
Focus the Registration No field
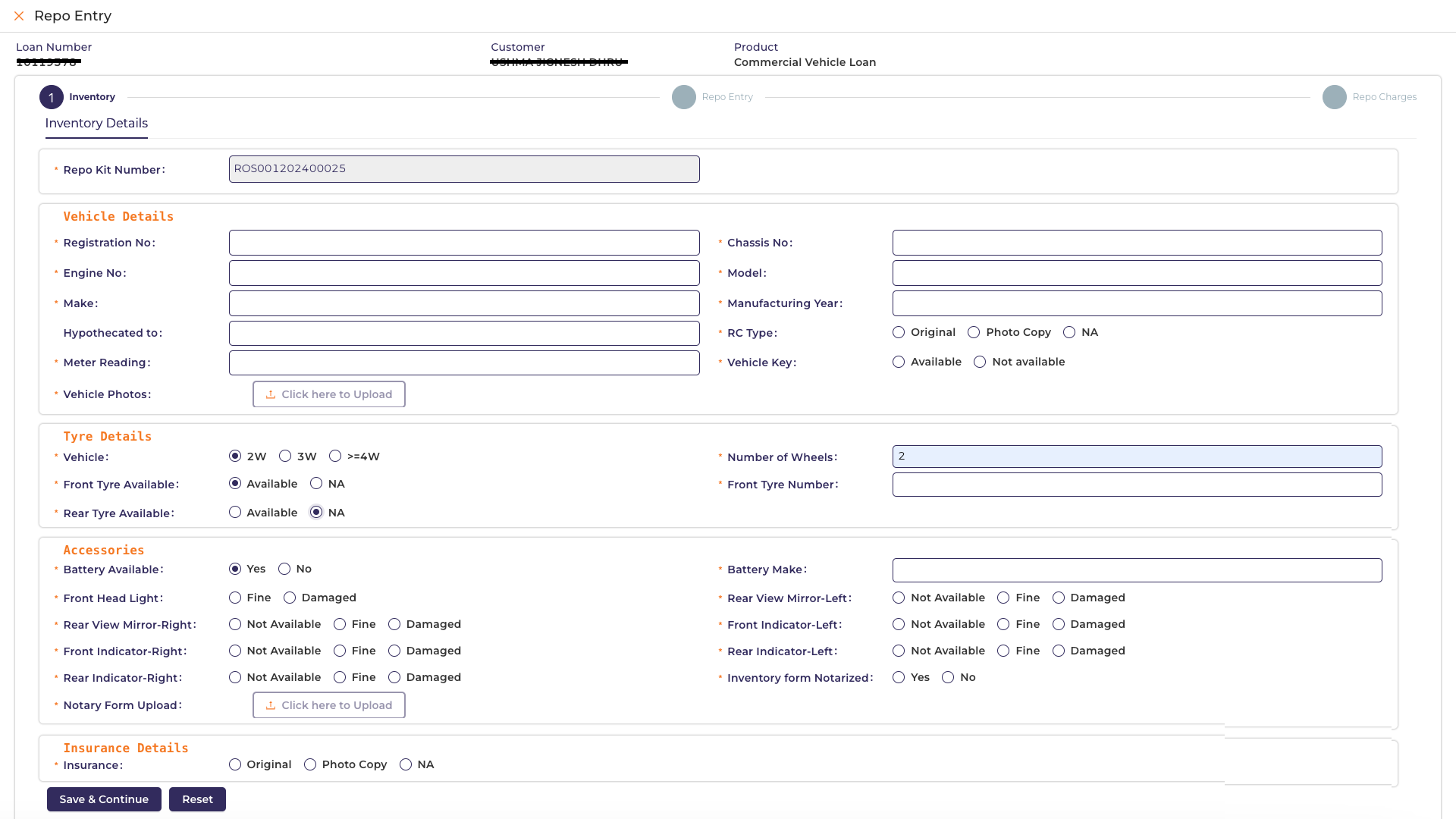coord(464,243)
